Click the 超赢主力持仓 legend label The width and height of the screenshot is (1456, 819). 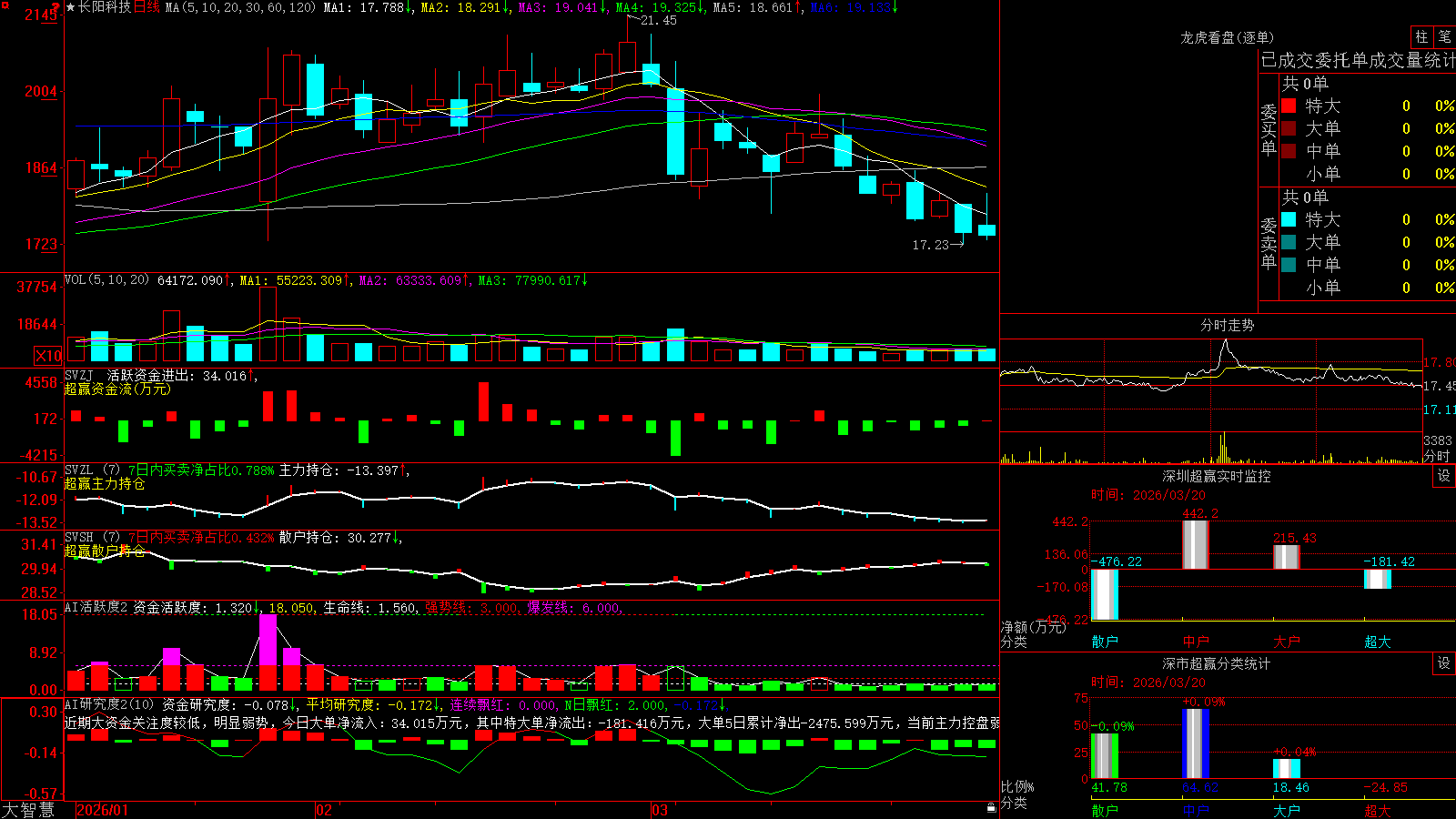[x=105, y=483]
